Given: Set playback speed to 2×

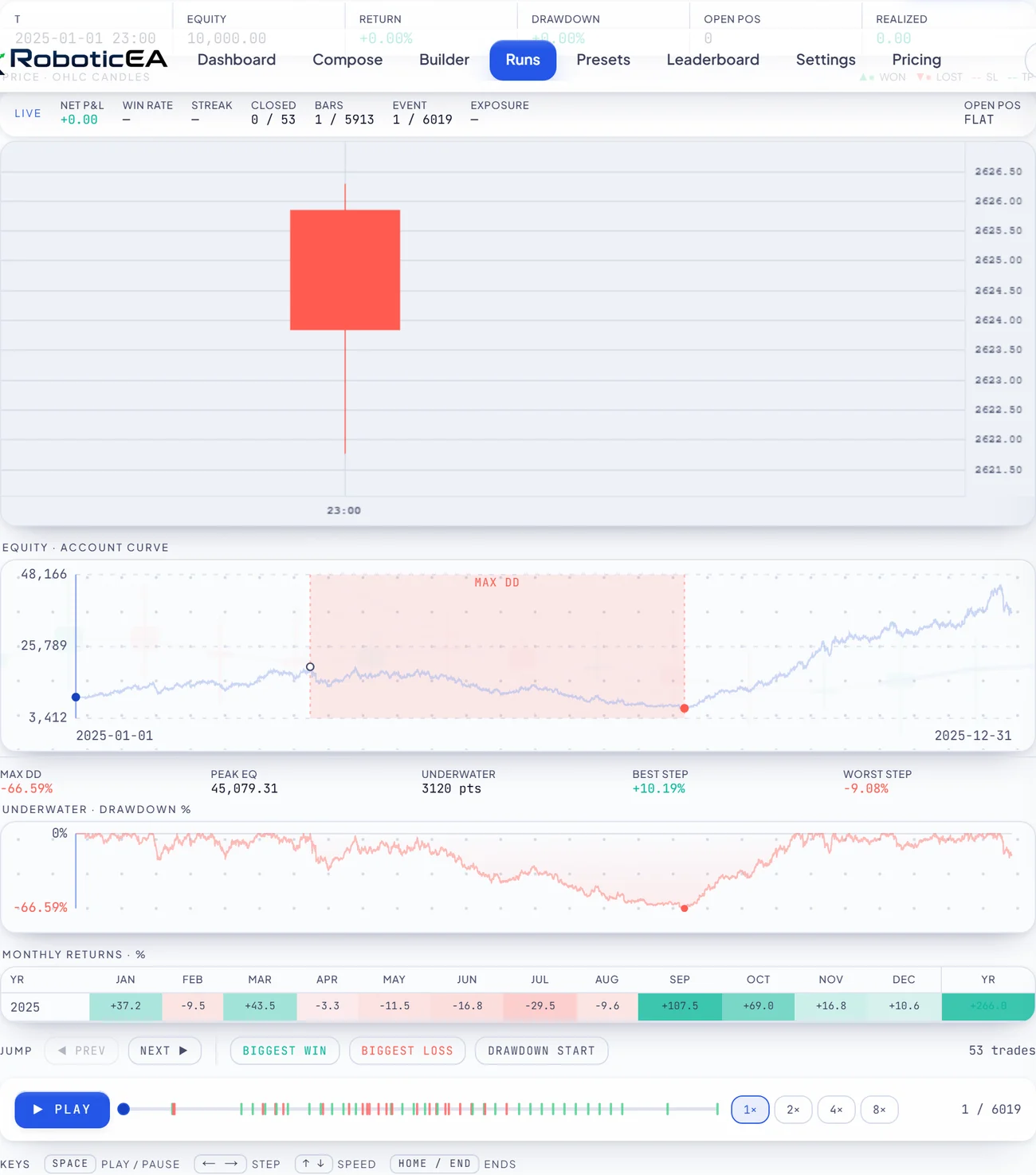Looking at the screenshot, I should coord(793,1110).
